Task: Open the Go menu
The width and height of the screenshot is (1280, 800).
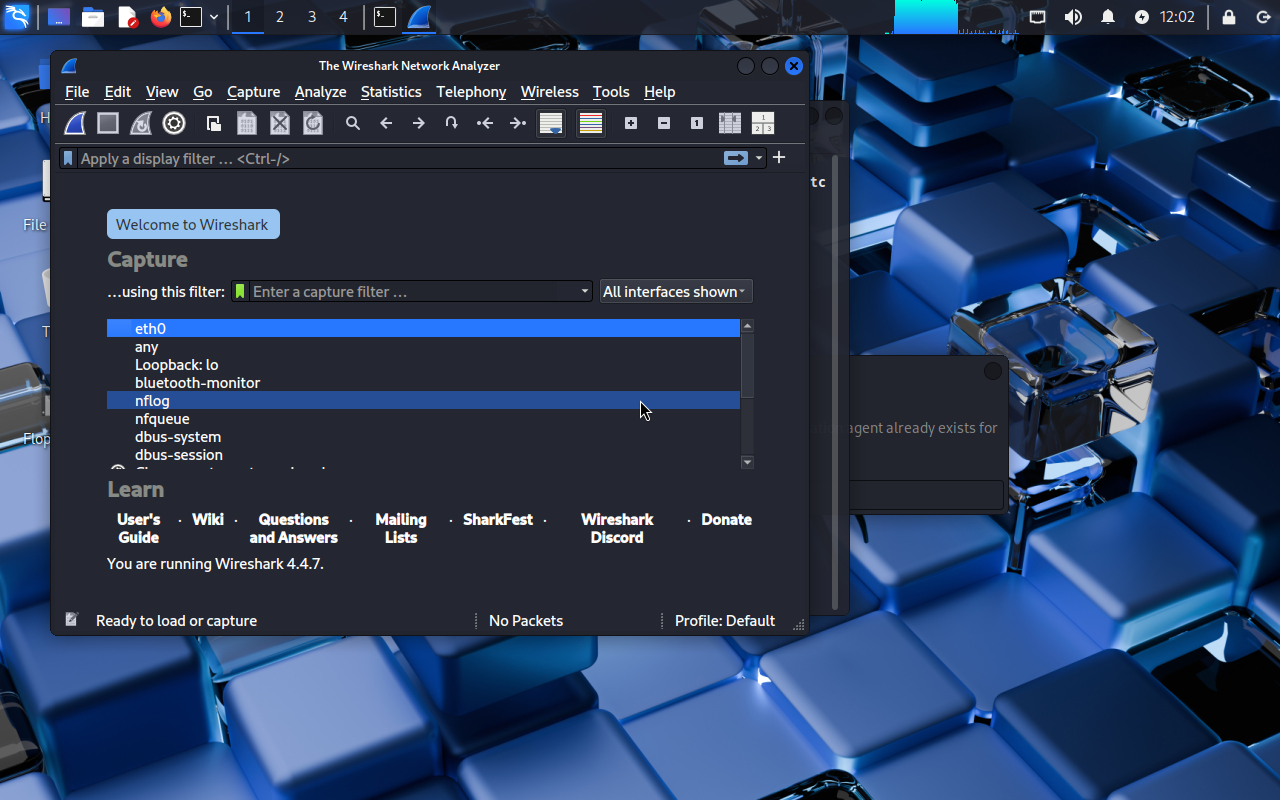Action: click(203, 91)
